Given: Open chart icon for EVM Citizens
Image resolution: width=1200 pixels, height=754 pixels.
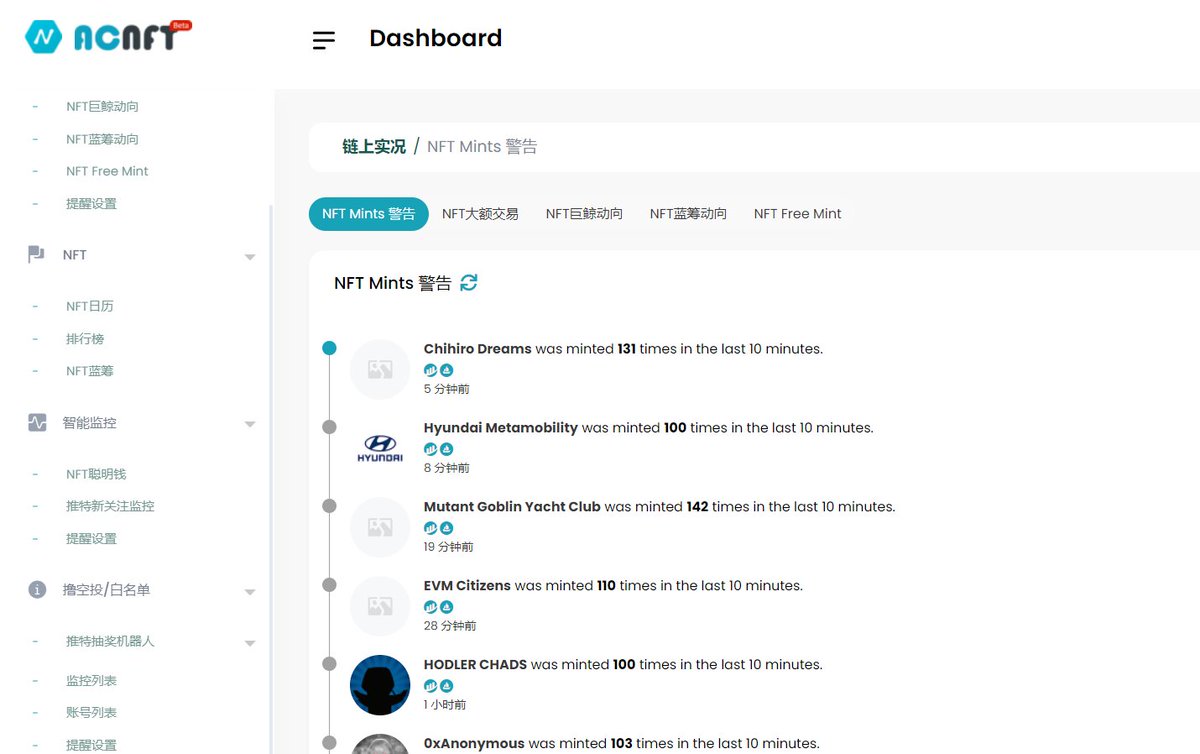Looking at the screenshot, I should click(431, 607).
